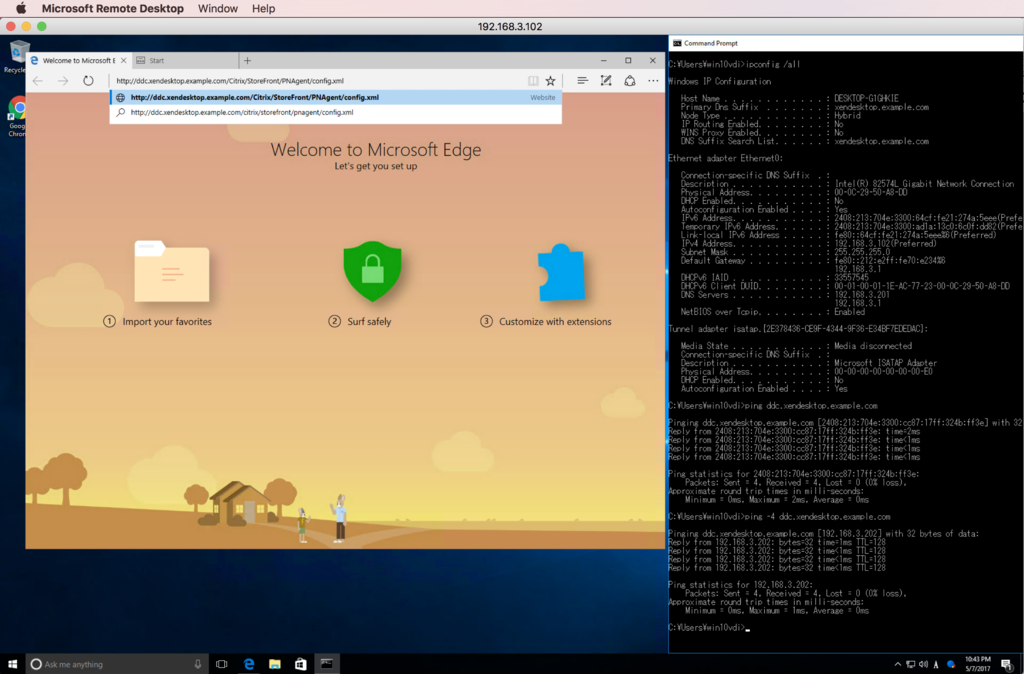
Task: Click "Microsoft ISATAP Adapter" description text
Action: (x=886, y=363)
